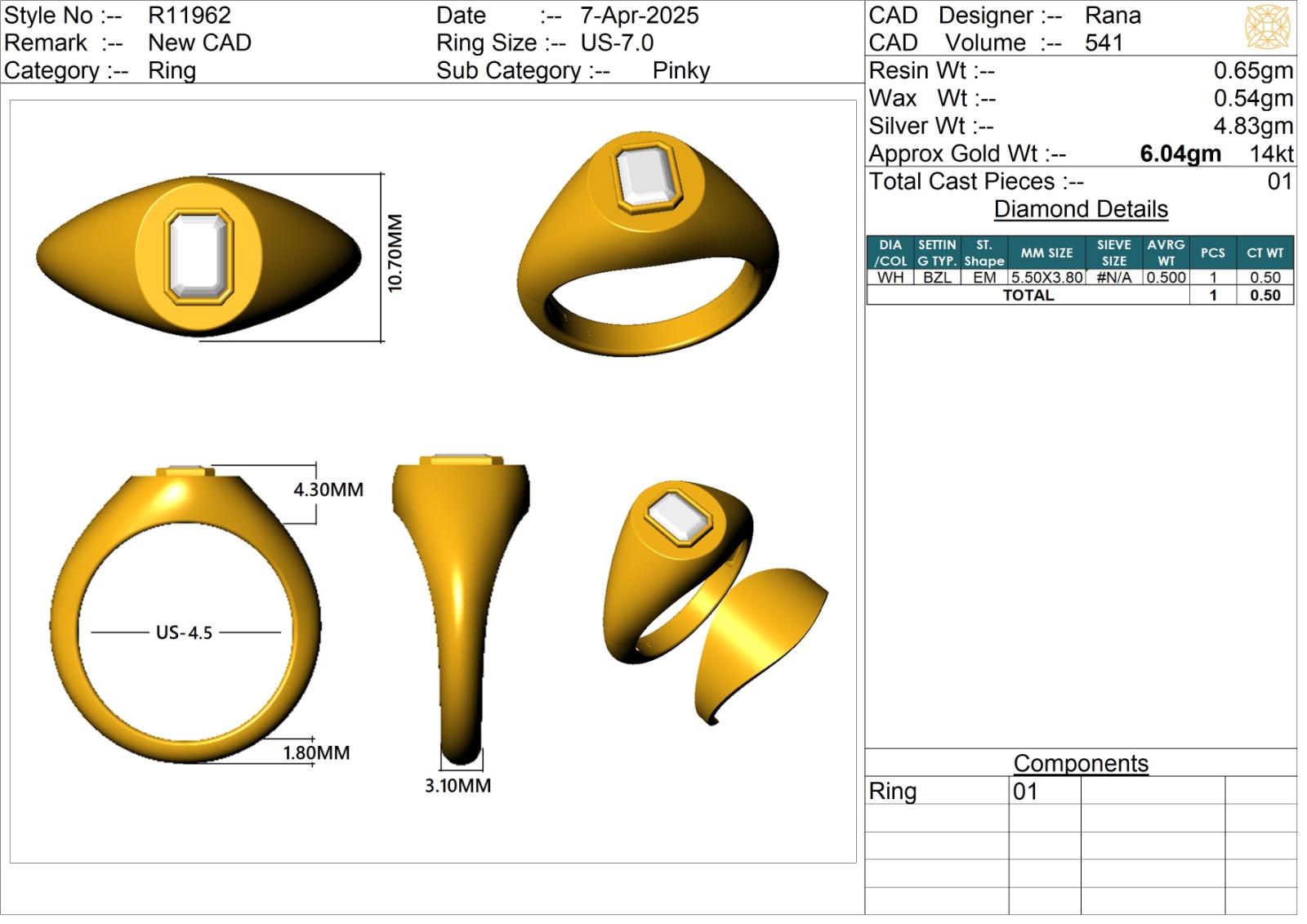
Task: Click the Style No value R11962
Action: (190, 16)
